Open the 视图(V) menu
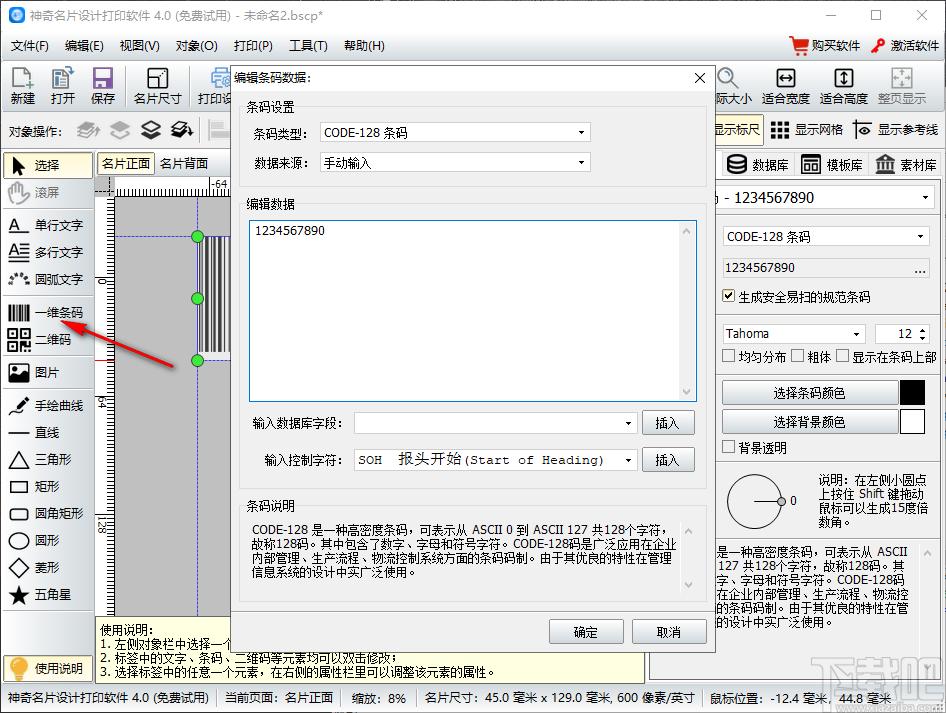The height and width of the screenshot is (713, 946). 139,46
